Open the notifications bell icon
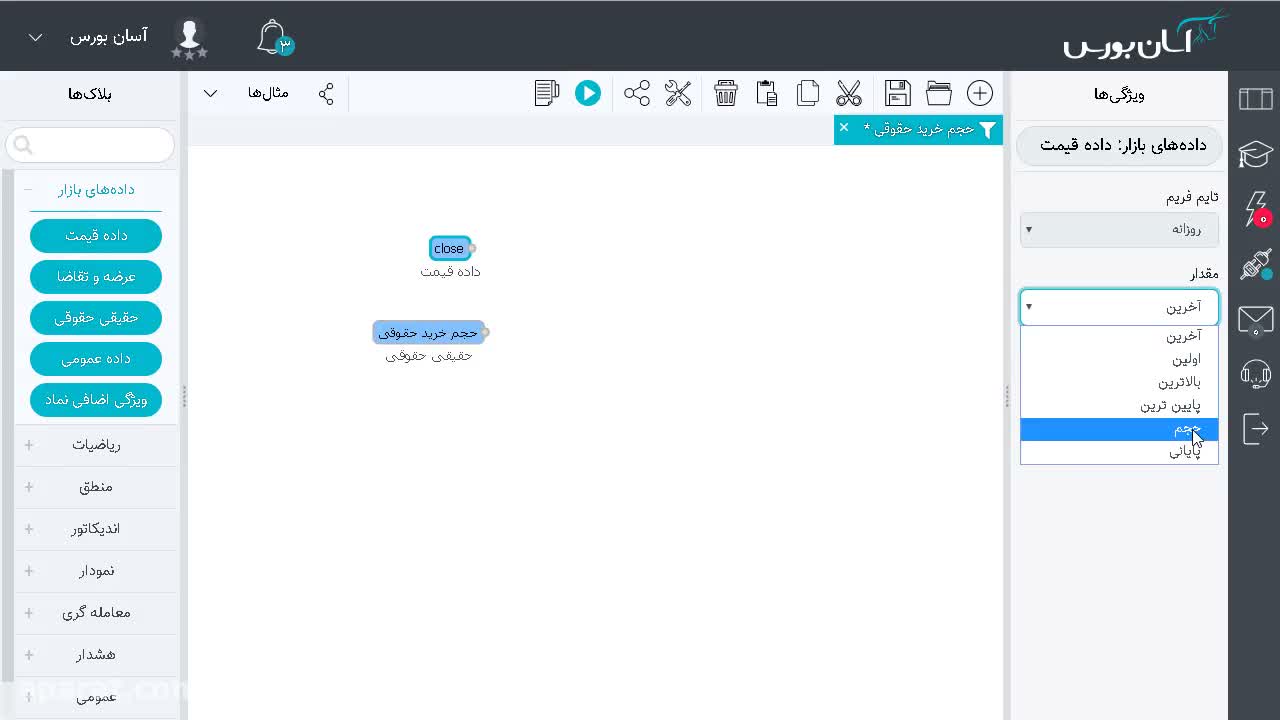Image resolution: width=1280 pixels, height=720 pixels. tap(273, 38)
